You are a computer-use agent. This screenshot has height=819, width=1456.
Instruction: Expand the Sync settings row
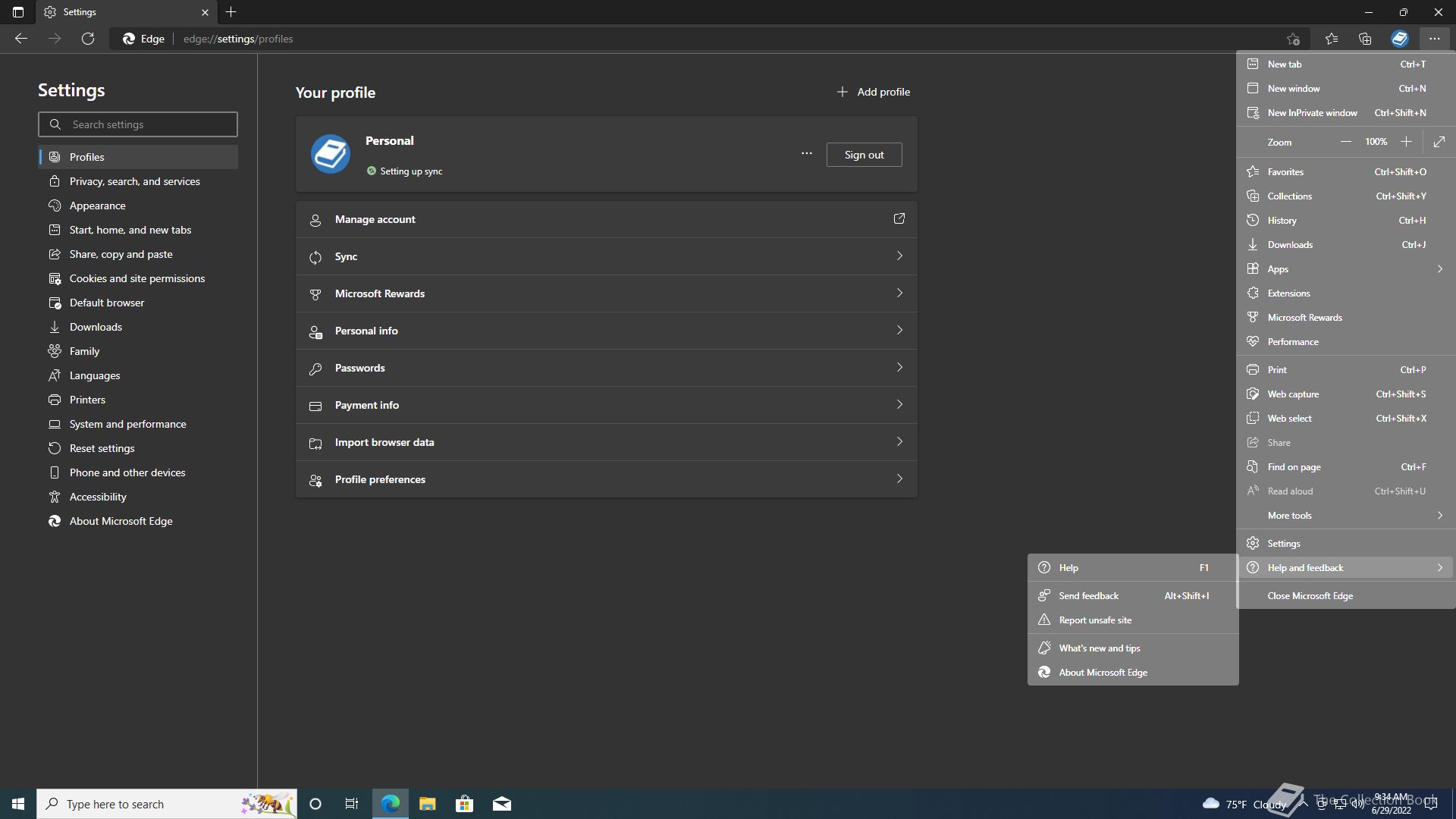click(x=606, y=256)
